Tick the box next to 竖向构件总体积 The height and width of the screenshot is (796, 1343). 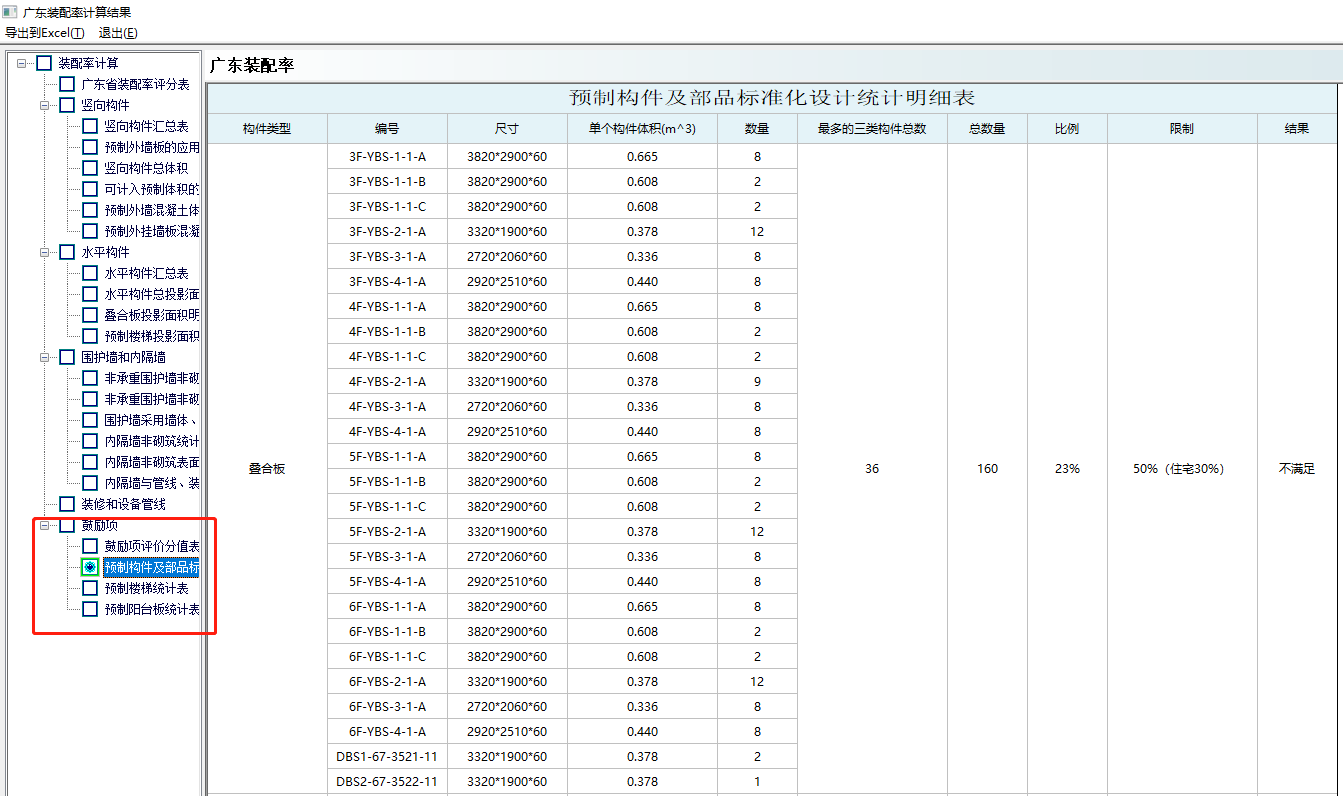(x=90, y=168)
